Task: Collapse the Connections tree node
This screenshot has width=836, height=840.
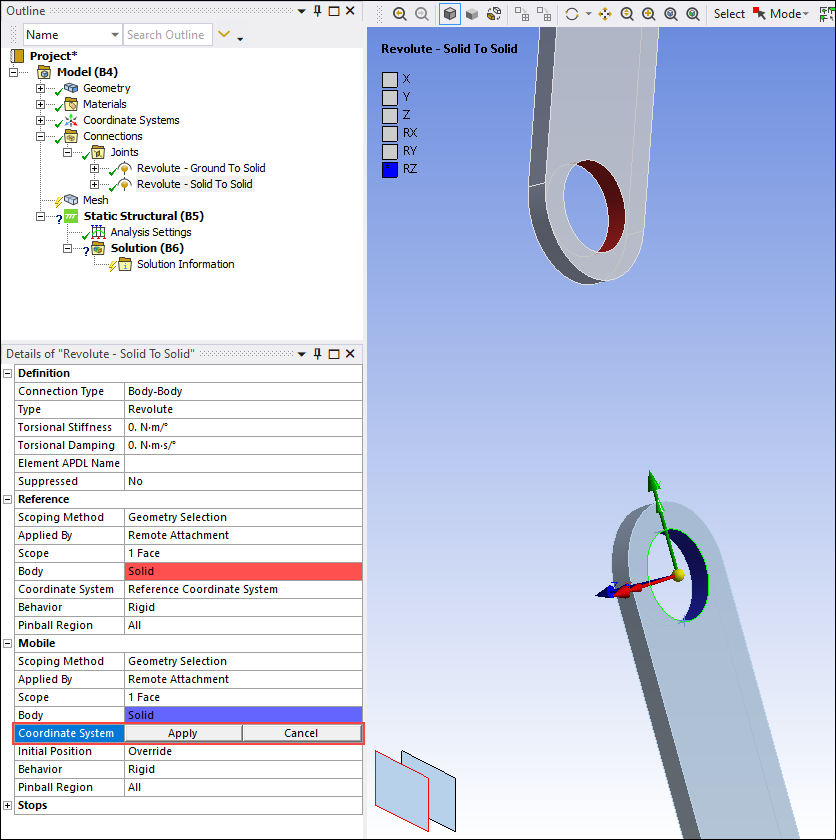Action: click(x=40, y=136)
